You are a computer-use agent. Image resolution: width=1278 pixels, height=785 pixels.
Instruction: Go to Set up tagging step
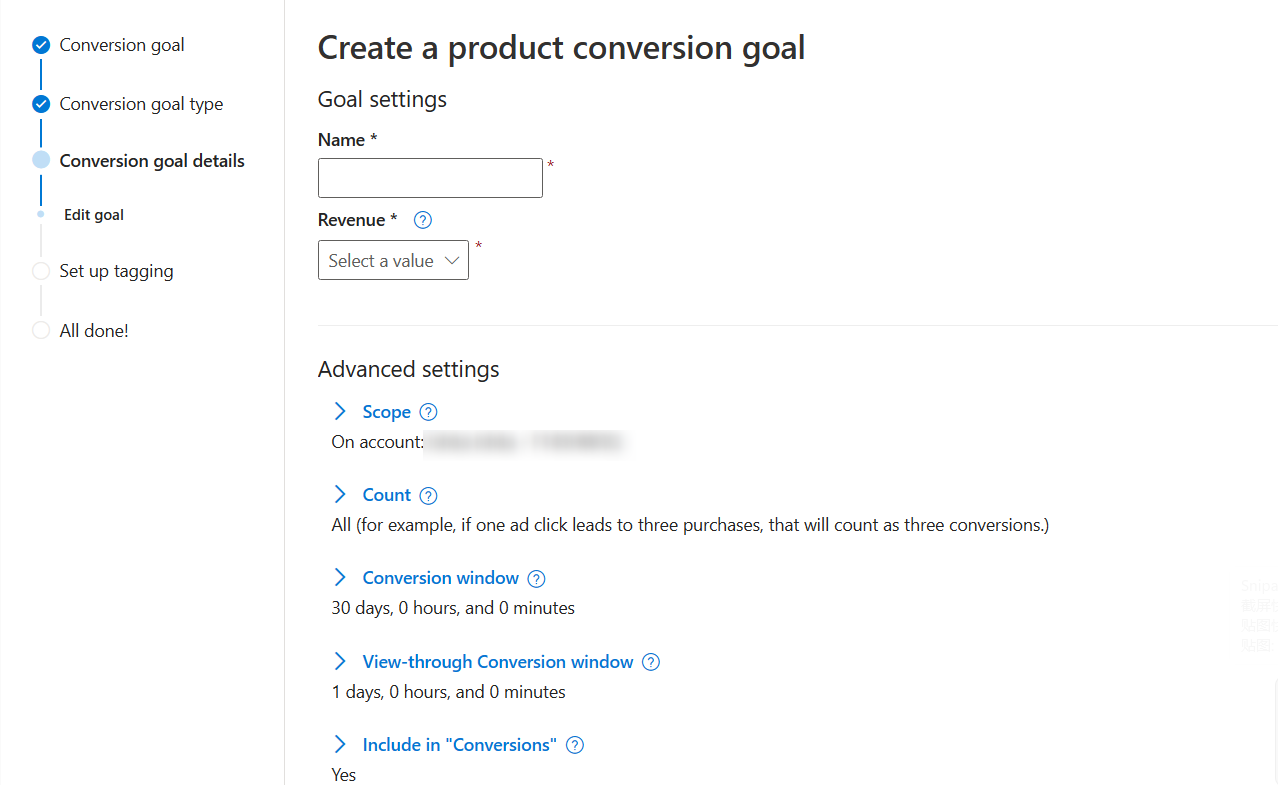(x=116, y=271)
